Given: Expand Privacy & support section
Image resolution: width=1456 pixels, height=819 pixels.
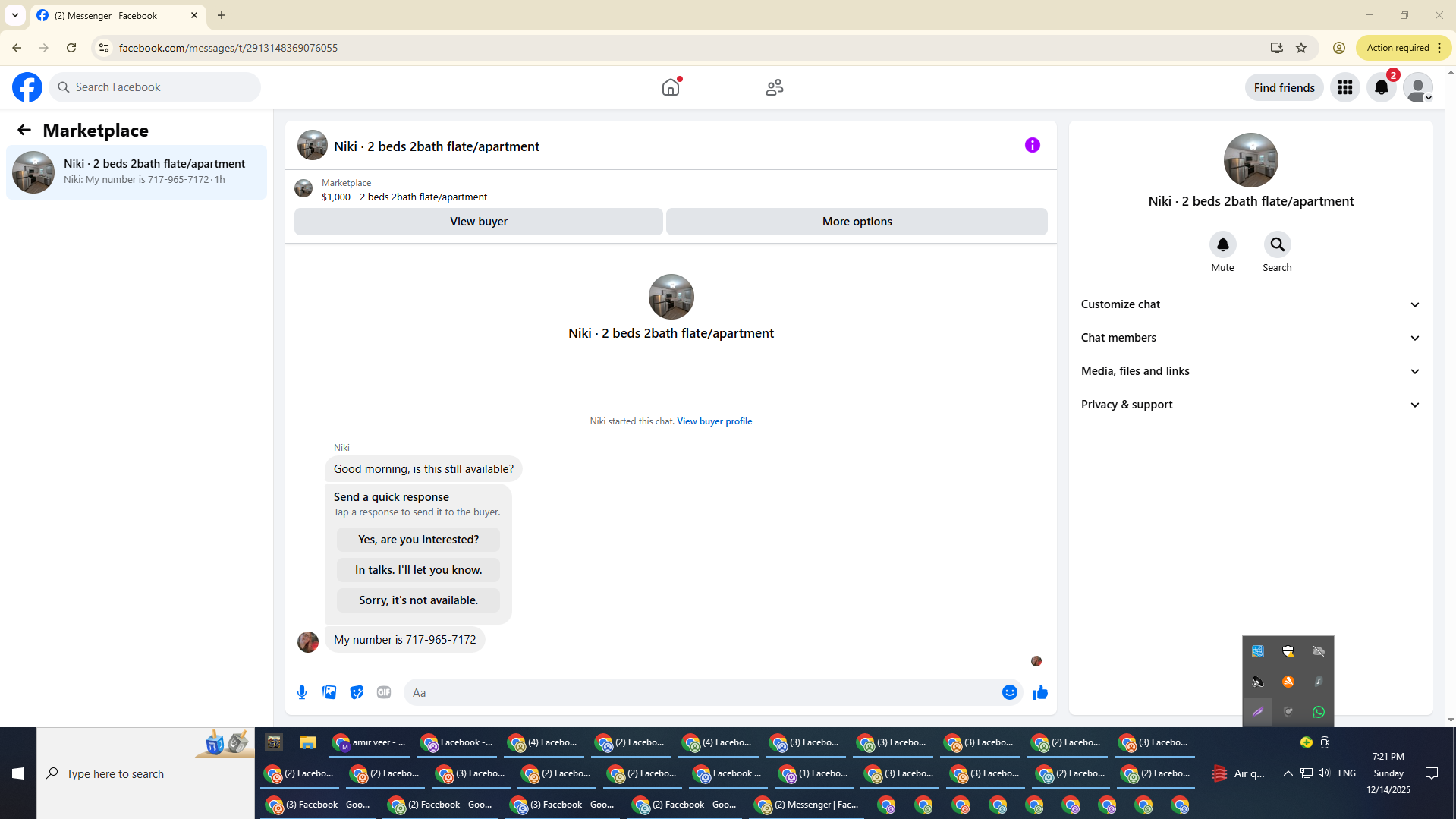Looking at the screenshot, I should (x=1250, y=405).
